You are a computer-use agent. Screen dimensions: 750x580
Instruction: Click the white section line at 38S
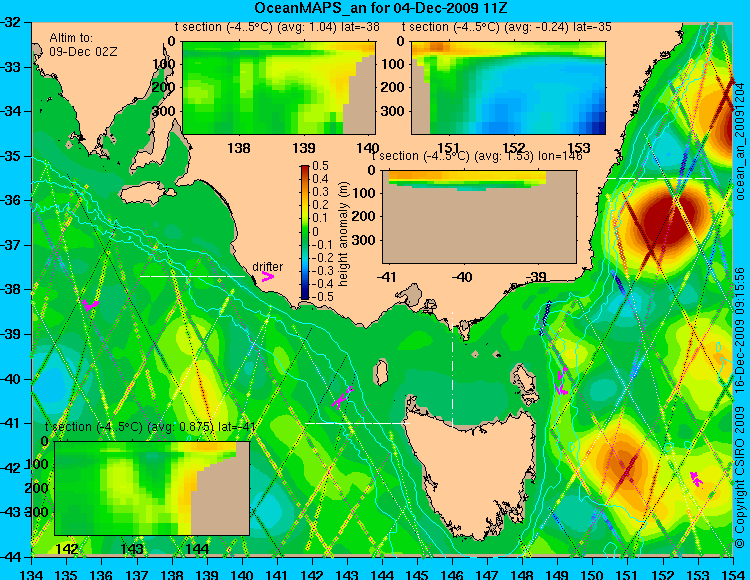pos(192,276)
